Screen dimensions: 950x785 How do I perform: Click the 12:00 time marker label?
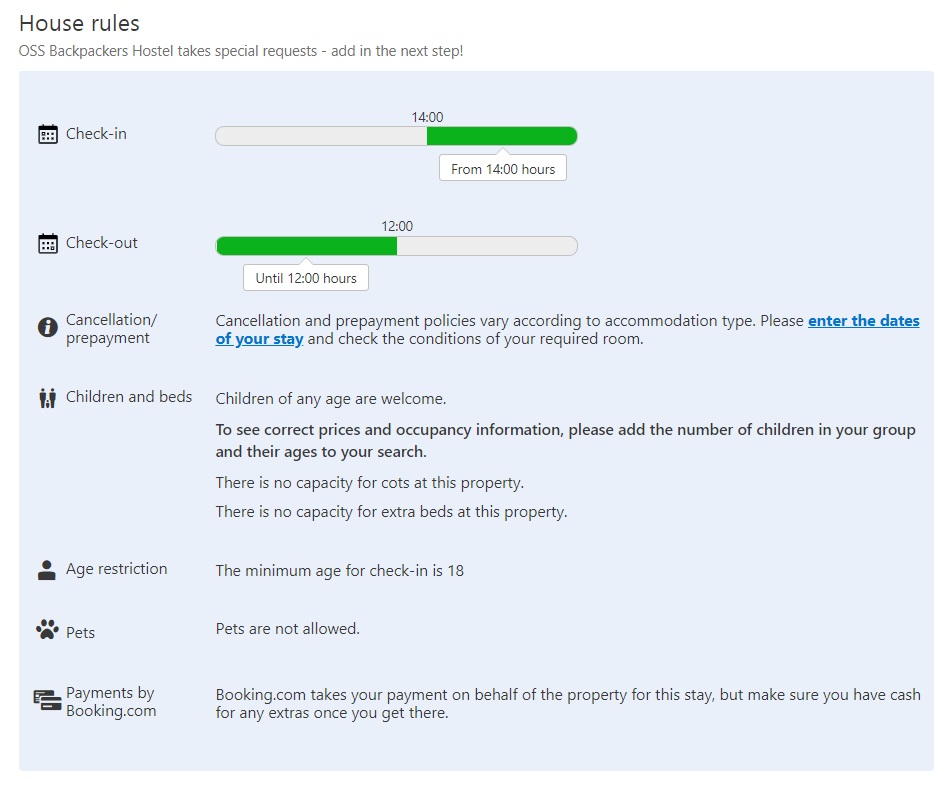click(x=397, y=226)
